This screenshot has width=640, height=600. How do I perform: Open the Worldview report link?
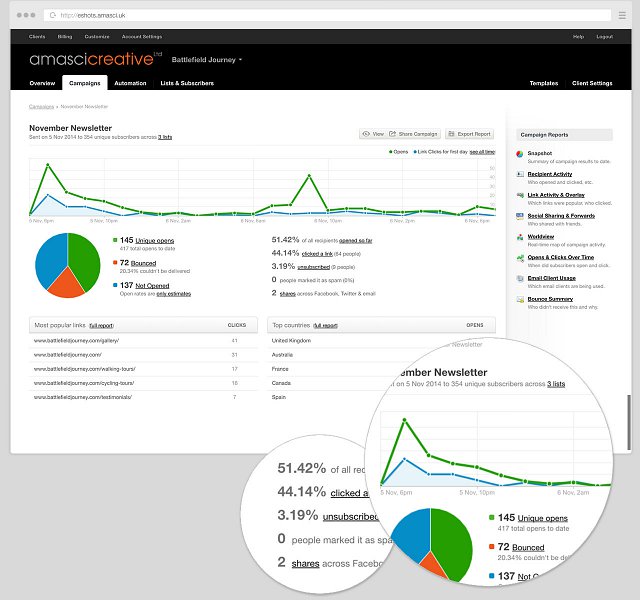(x=540, y=236)
